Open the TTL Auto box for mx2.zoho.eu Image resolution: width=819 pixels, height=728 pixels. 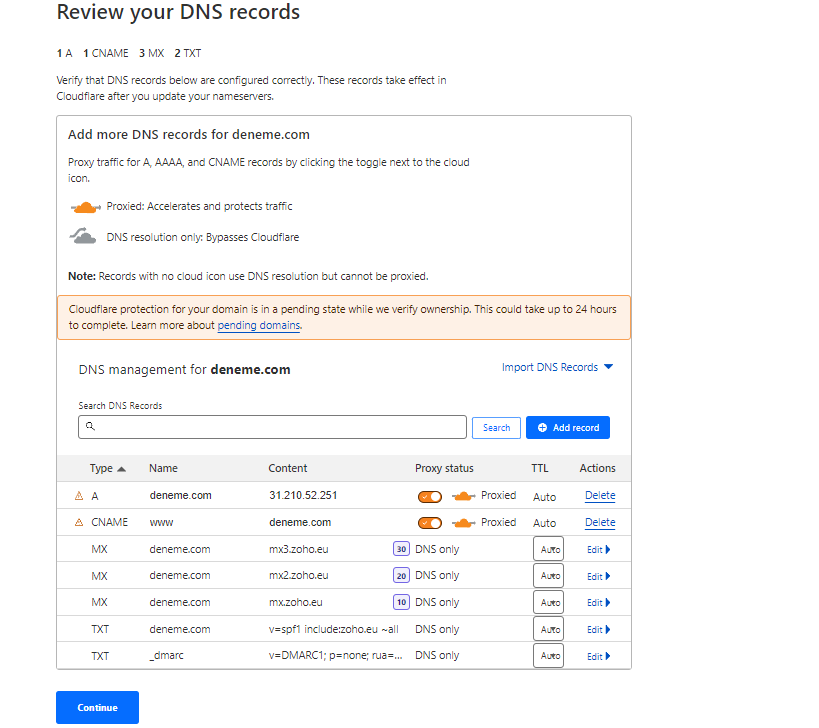point(548,576)
